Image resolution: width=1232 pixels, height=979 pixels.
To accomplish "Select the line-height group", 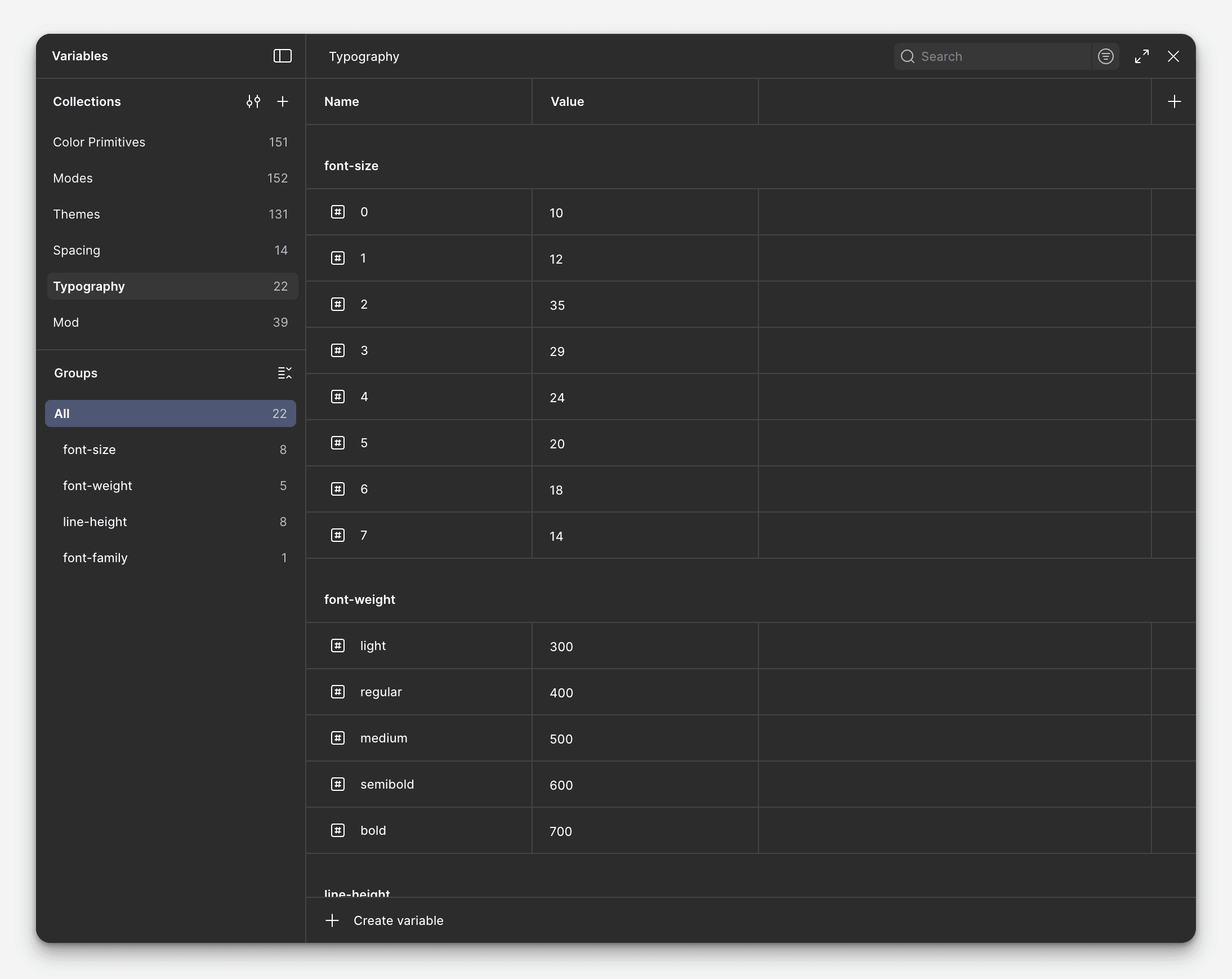I will coord(95,522).
